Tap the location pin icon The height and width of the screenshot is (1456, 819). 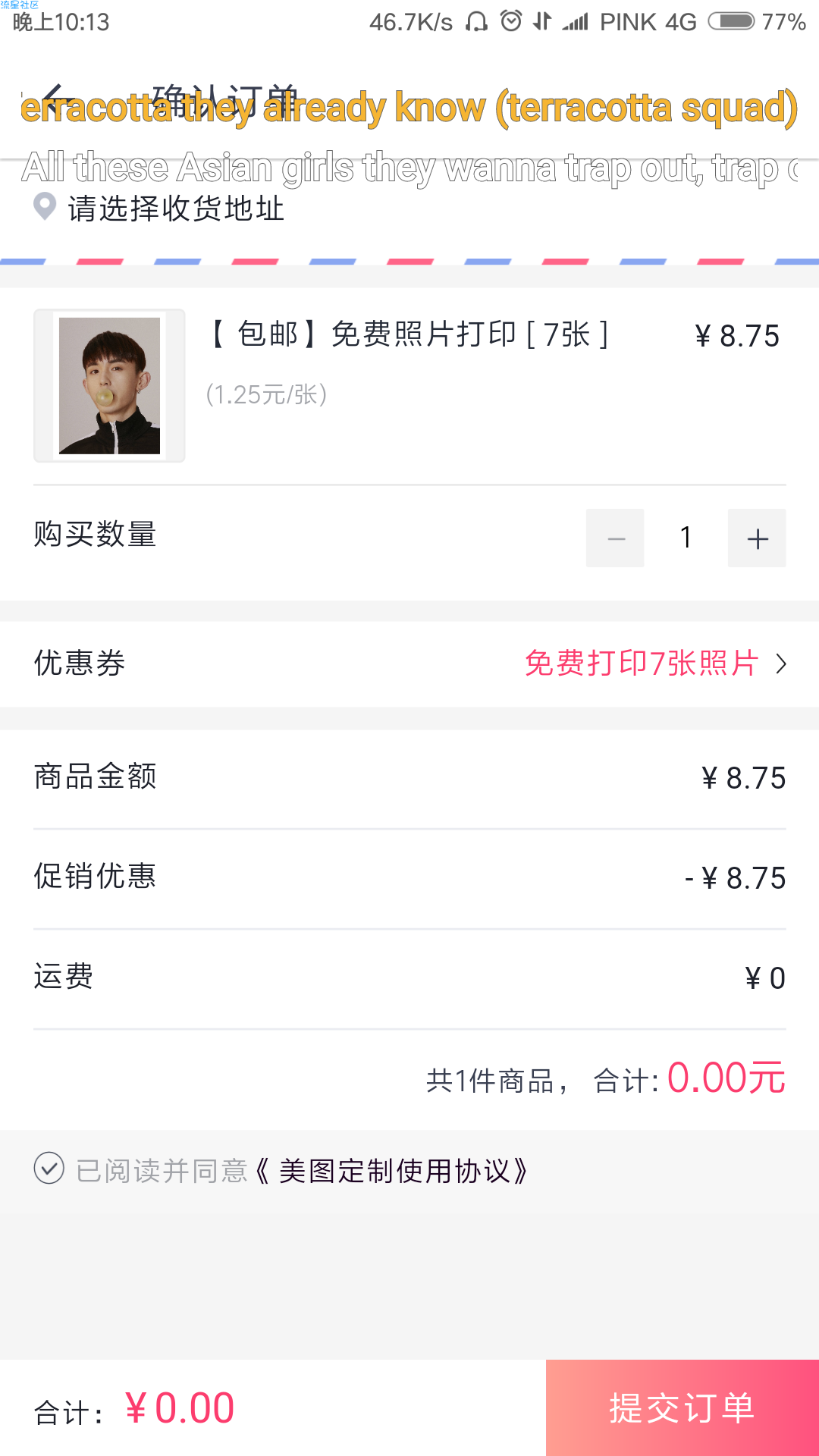[x=45, y=206]
